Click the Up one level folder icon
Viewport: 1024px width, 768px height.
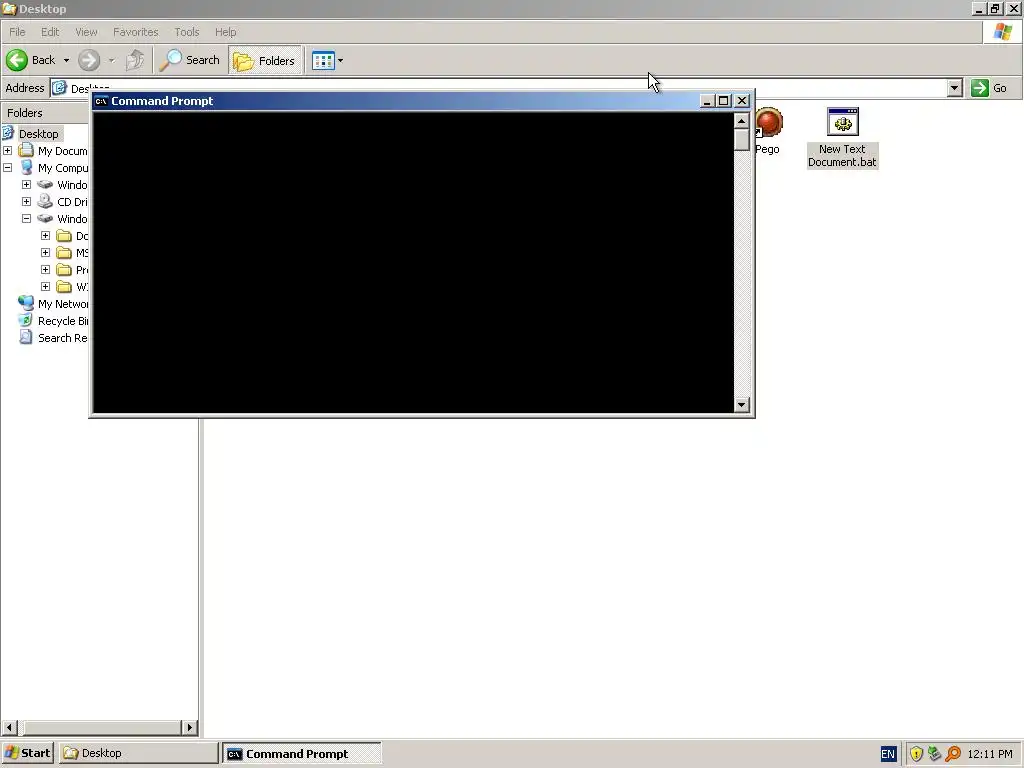[x=135, y=60]
